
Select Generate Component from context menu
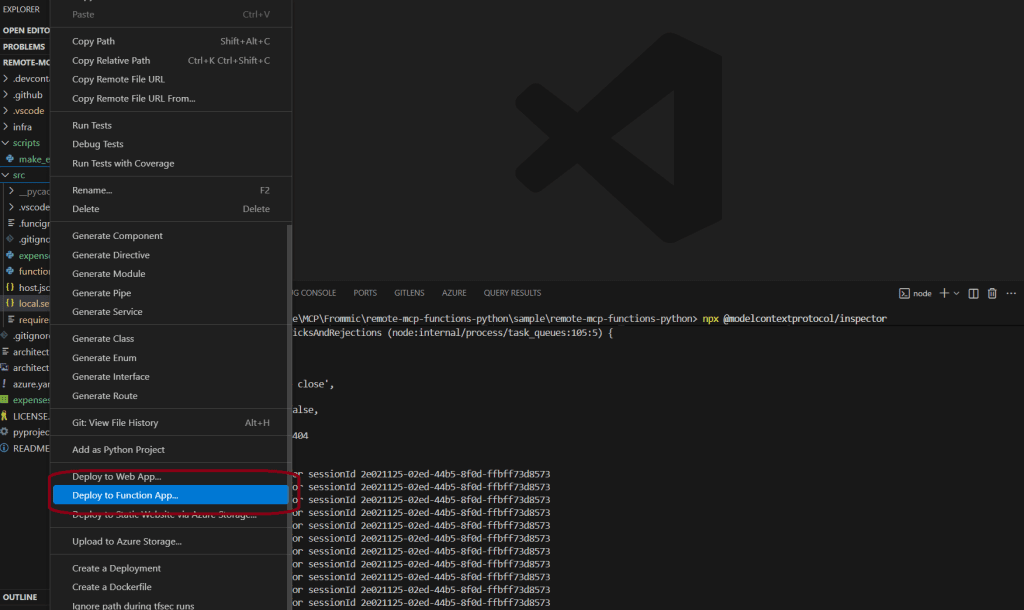pyautogui.click(x=117, y=236)
